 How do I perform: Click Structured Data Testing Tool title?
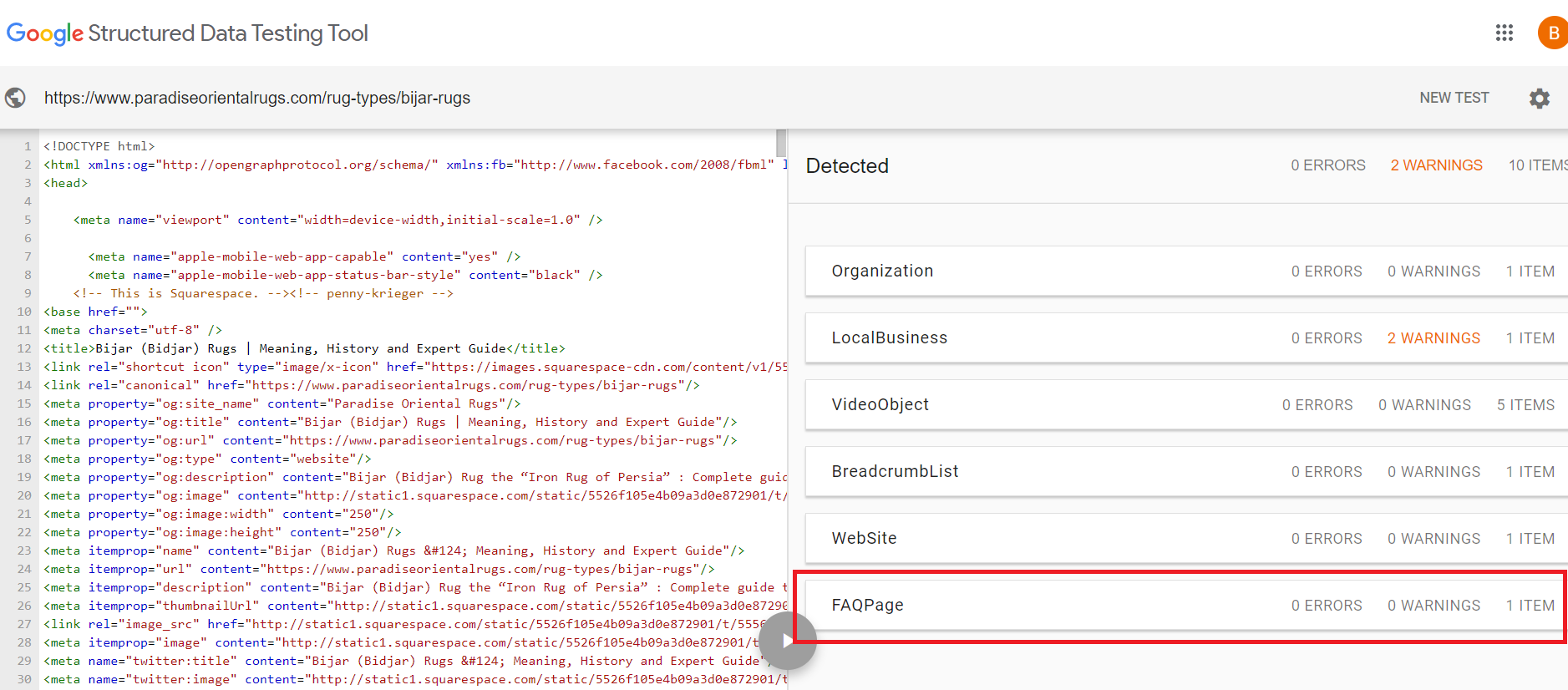228,33
